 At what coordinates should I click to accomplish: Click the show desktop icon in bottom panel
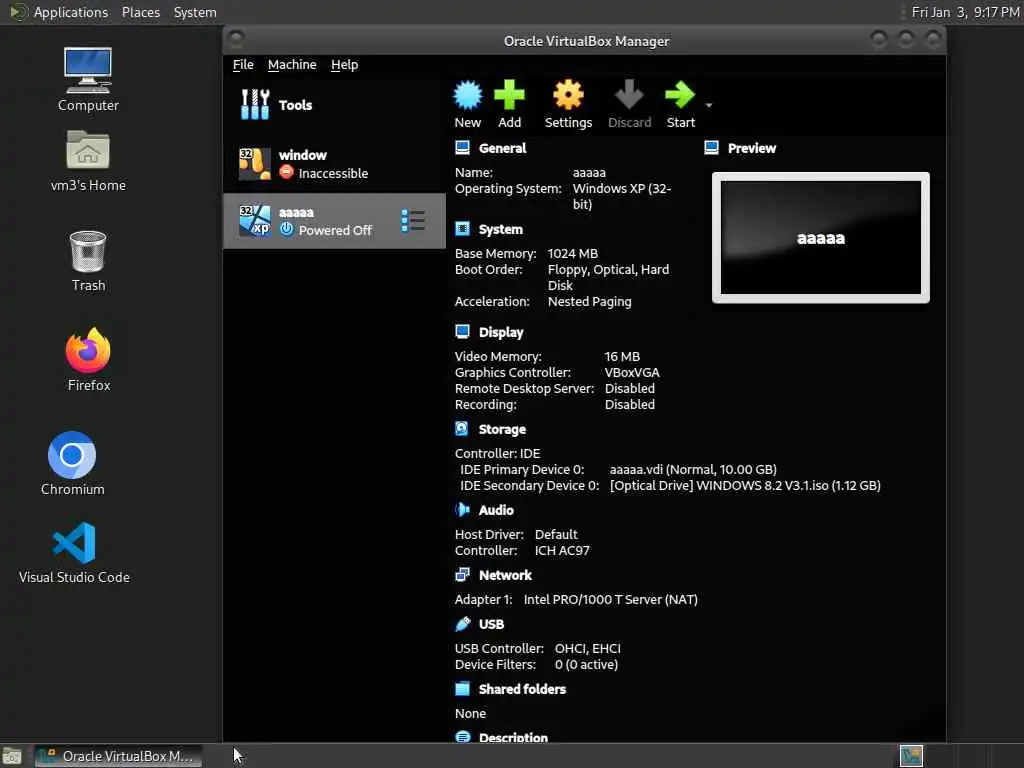12,757
